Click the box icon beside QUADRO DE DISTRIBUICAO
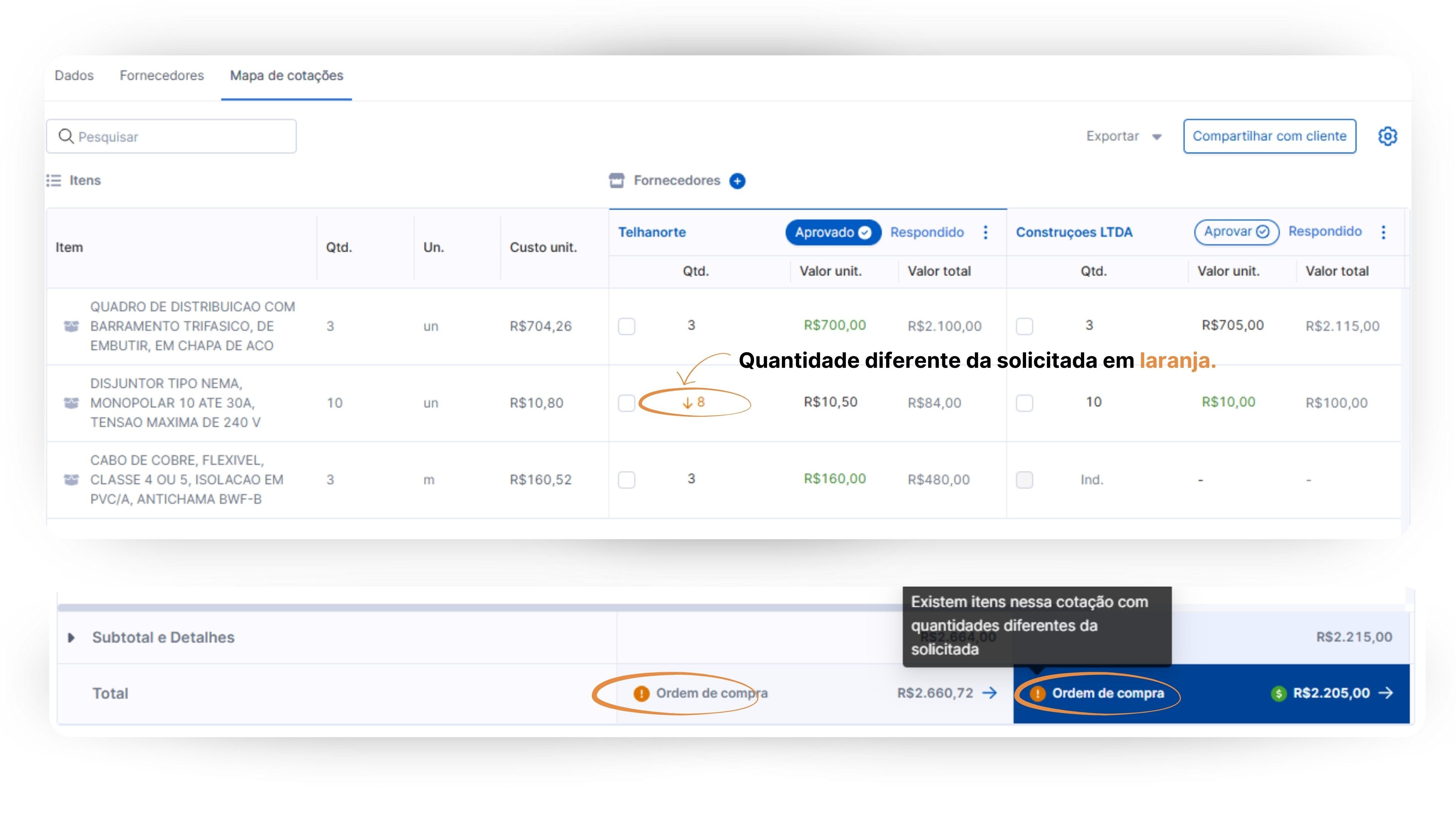Viewport: 1456px width, 819px height. 71,326
